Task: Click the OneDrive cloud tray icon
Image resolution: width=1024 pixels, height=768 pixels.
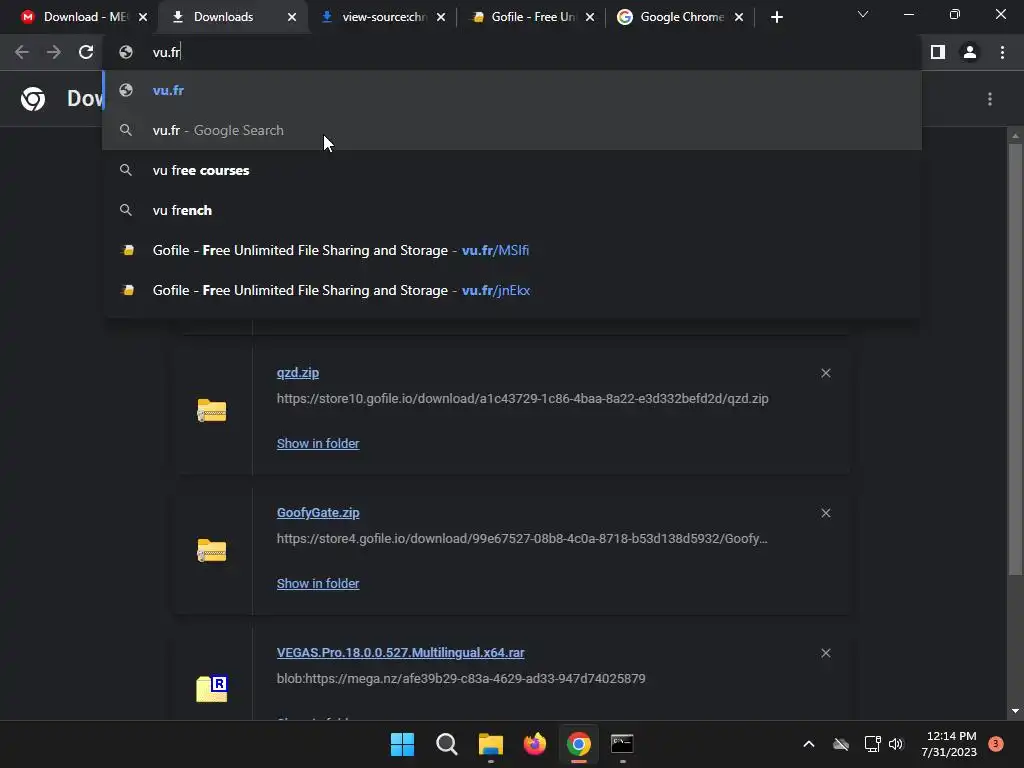Action: point(841,744)
